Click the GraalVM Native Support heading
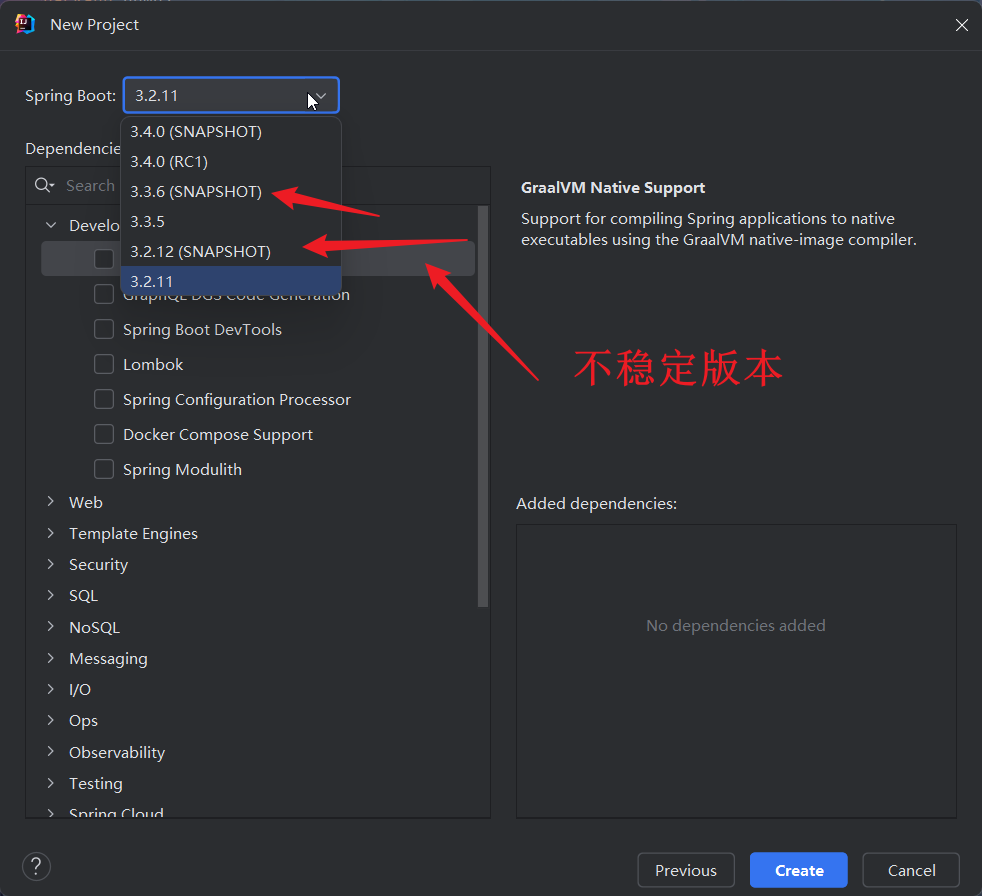Viewport: 982px width, 896px height. 613,188
